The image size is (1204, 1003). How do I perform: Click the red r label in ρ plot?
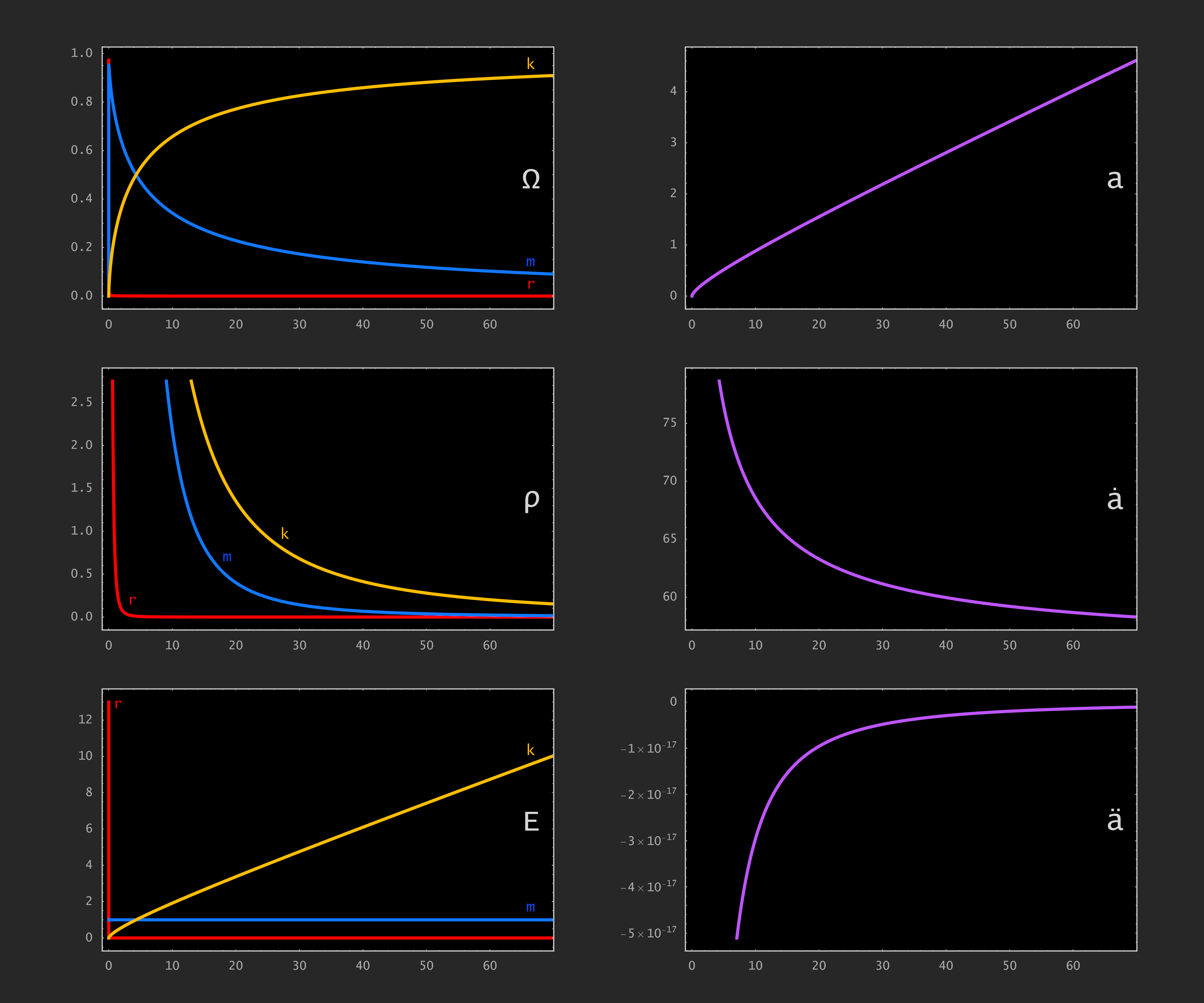pos(132,600)
